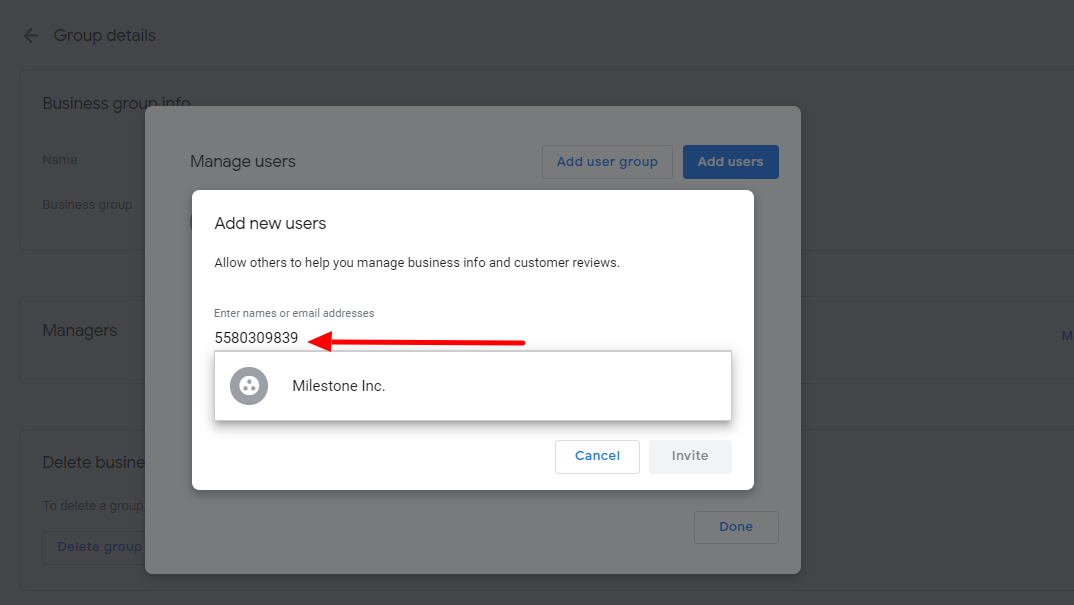Go back using the Group details arrow
Screen dimensions: 1074x605
click(31, 36)
